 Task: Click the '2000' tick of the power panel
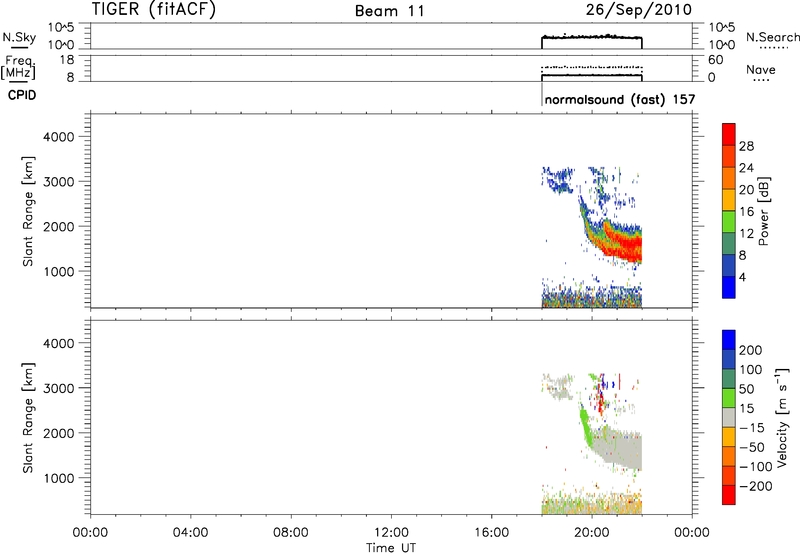coord(58,226)
